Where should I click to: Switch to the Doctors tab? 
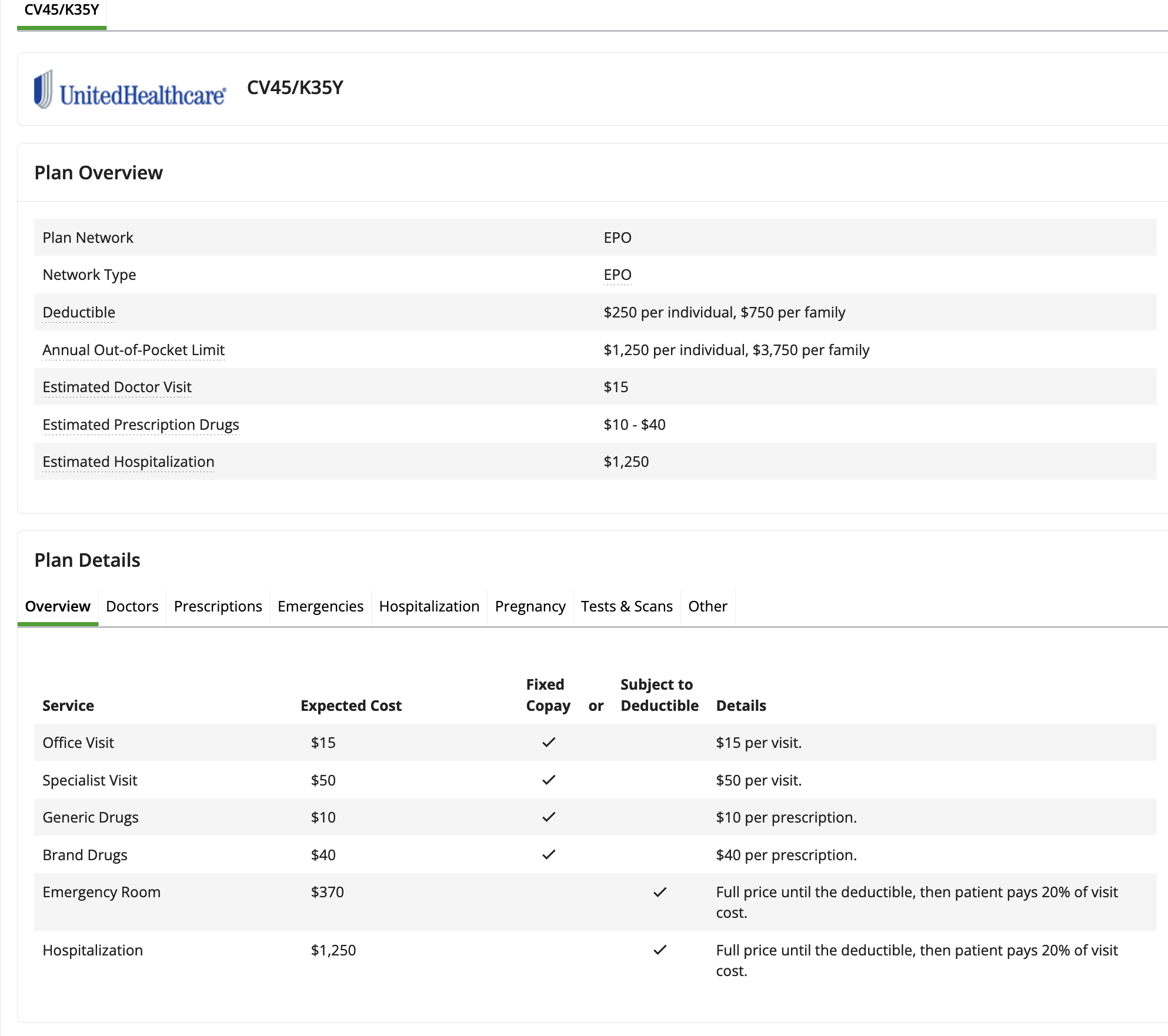[132, 606]
